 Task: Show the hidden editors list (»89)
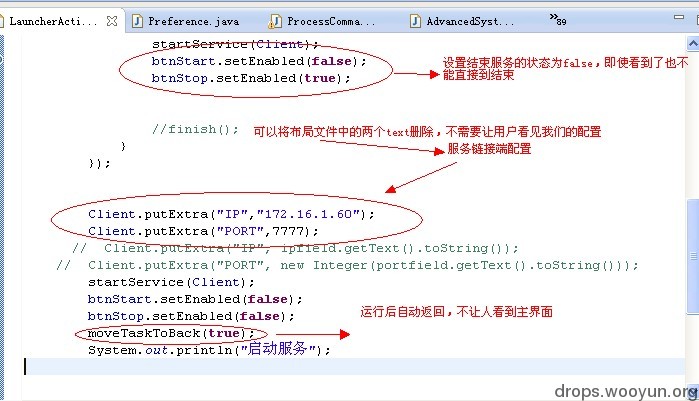point(558,19)
